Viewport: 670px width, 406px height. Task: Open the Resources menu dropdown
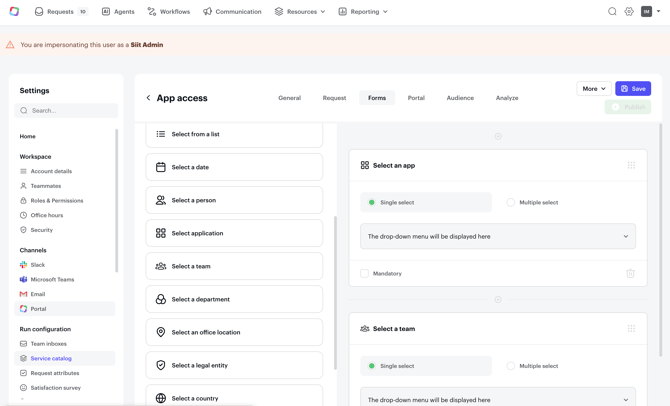tap(300, 12)
